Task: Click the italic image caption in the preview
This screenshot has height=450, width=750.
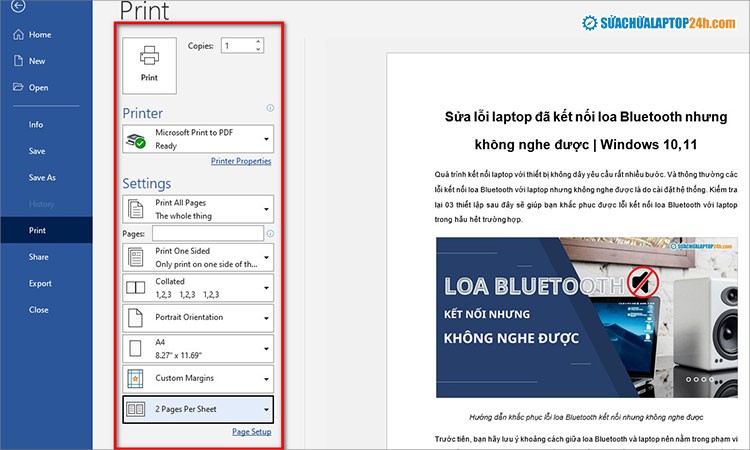Action: 586,417
